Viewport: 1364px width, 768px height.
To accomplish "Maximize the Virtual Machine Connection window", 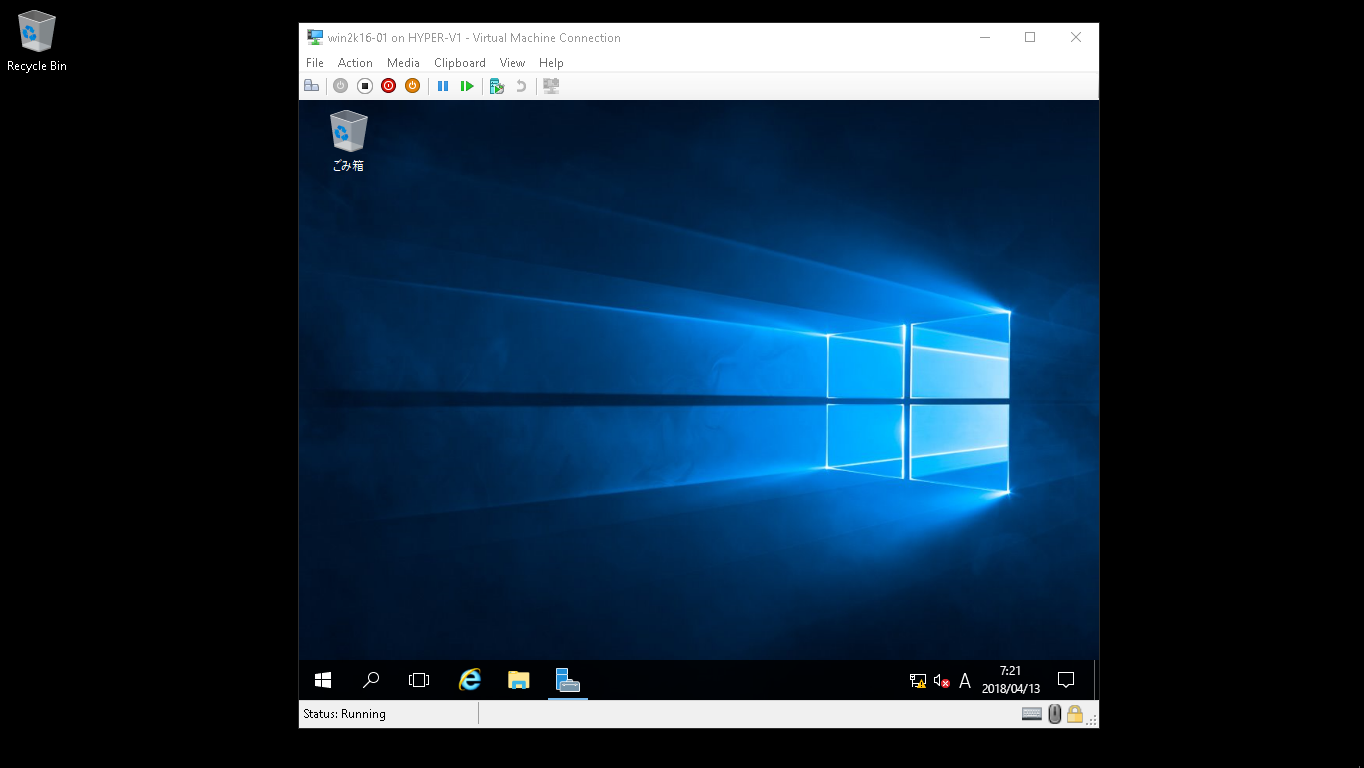I will click(1030, 37).
